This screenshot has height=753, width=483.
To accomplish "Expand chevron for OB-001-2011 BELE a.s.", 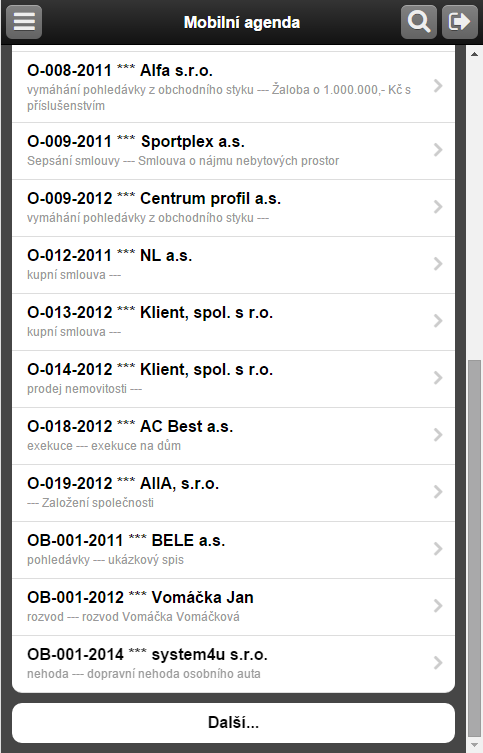I will pyautogui.click(x=438, y=549).
